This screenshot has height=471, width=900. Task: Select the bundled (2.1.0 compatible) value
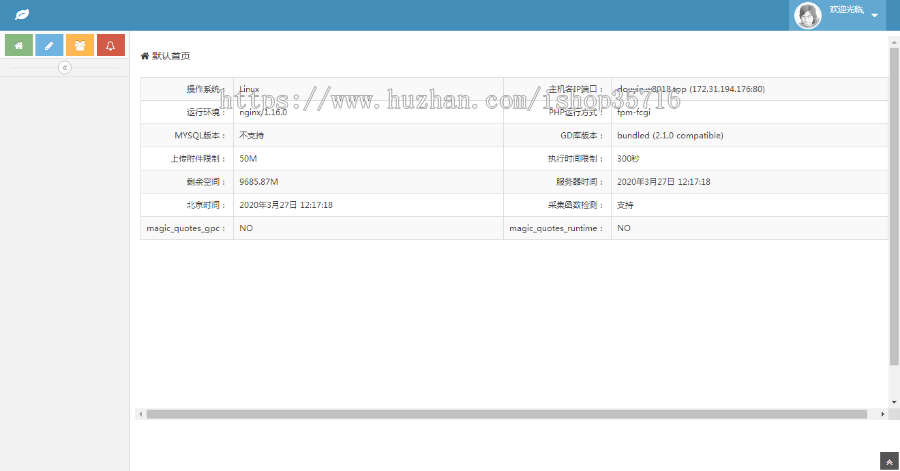pos(670,135)
